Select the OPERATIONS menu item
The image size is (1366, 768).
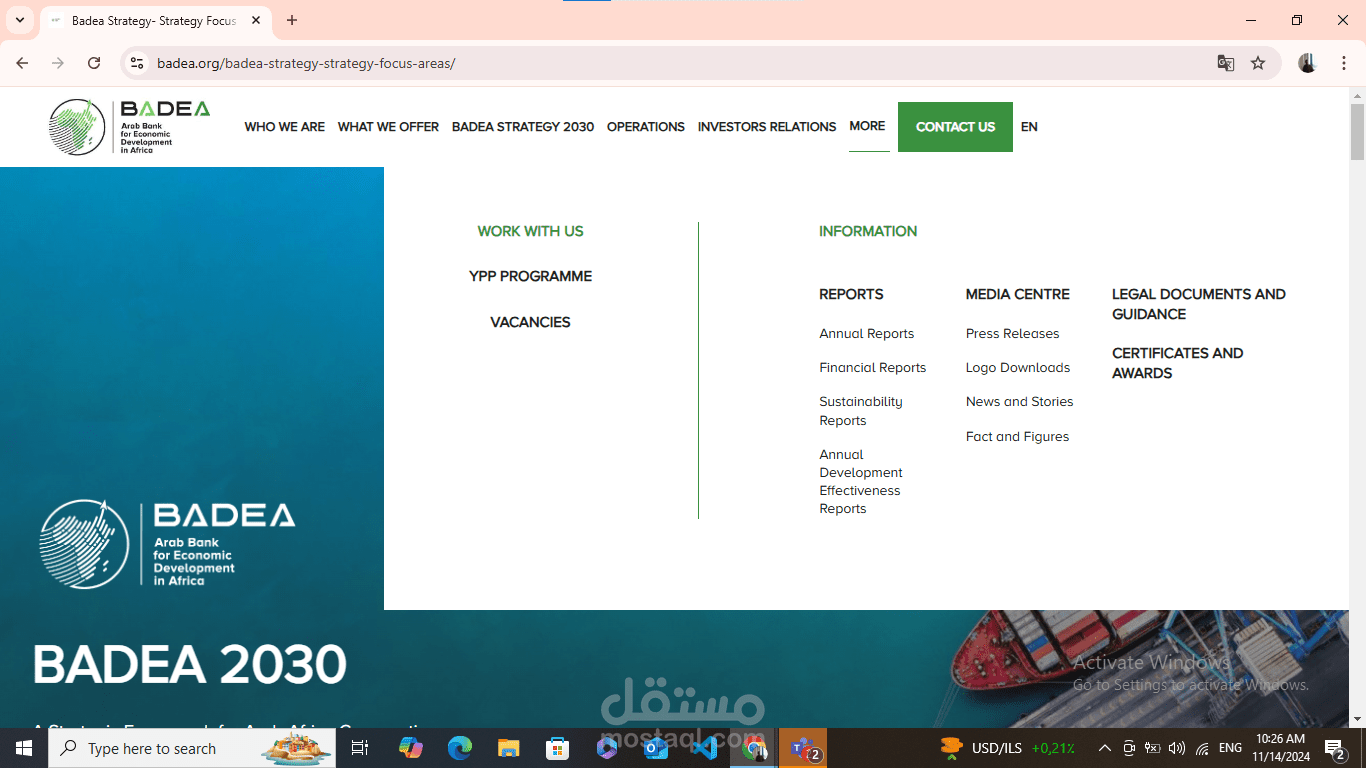[646, 127]
